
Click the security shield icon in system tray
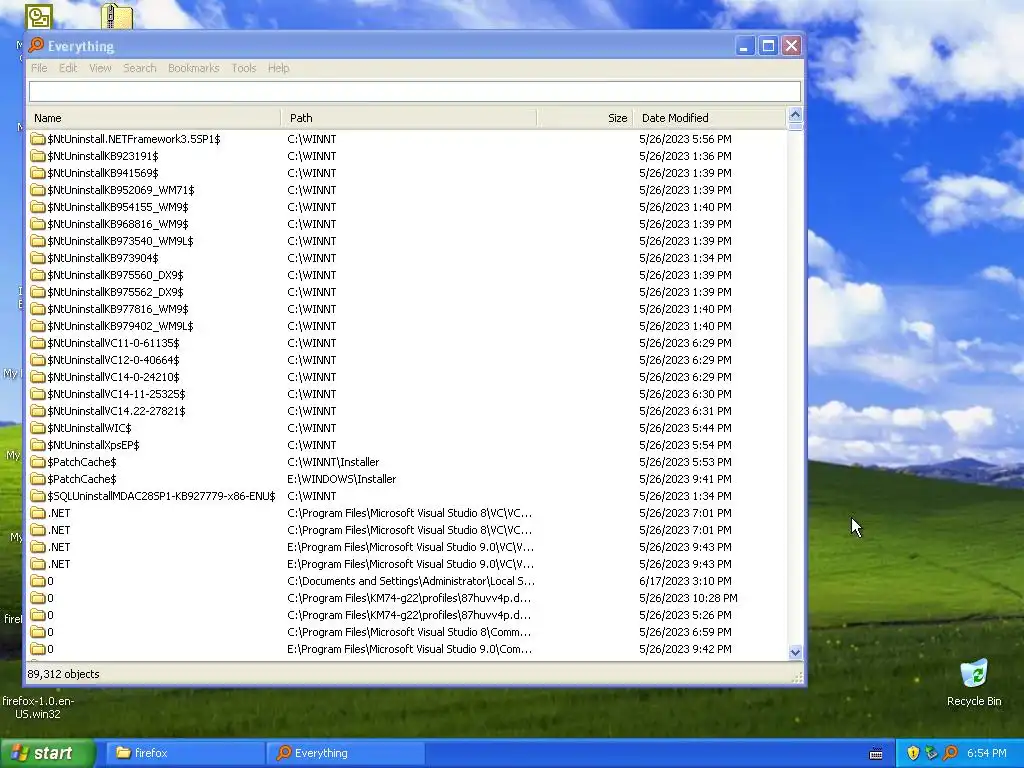click(x=913, y=753)
